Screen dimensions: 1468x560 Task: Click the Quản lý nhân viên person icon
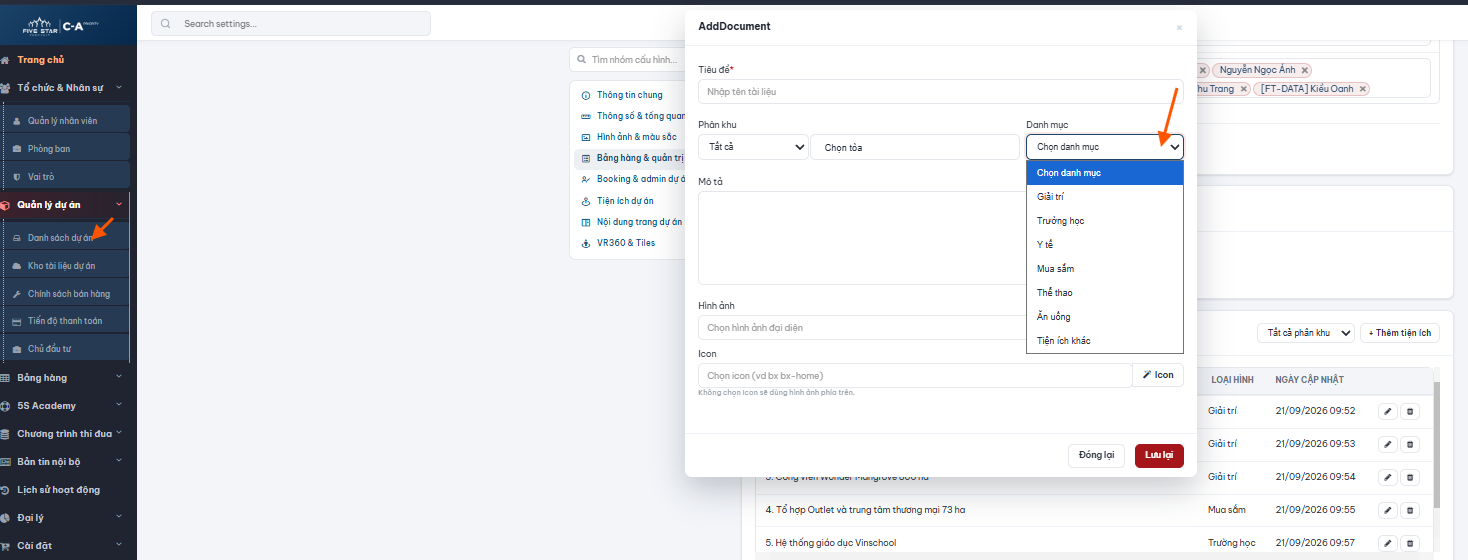click(17, 121)
